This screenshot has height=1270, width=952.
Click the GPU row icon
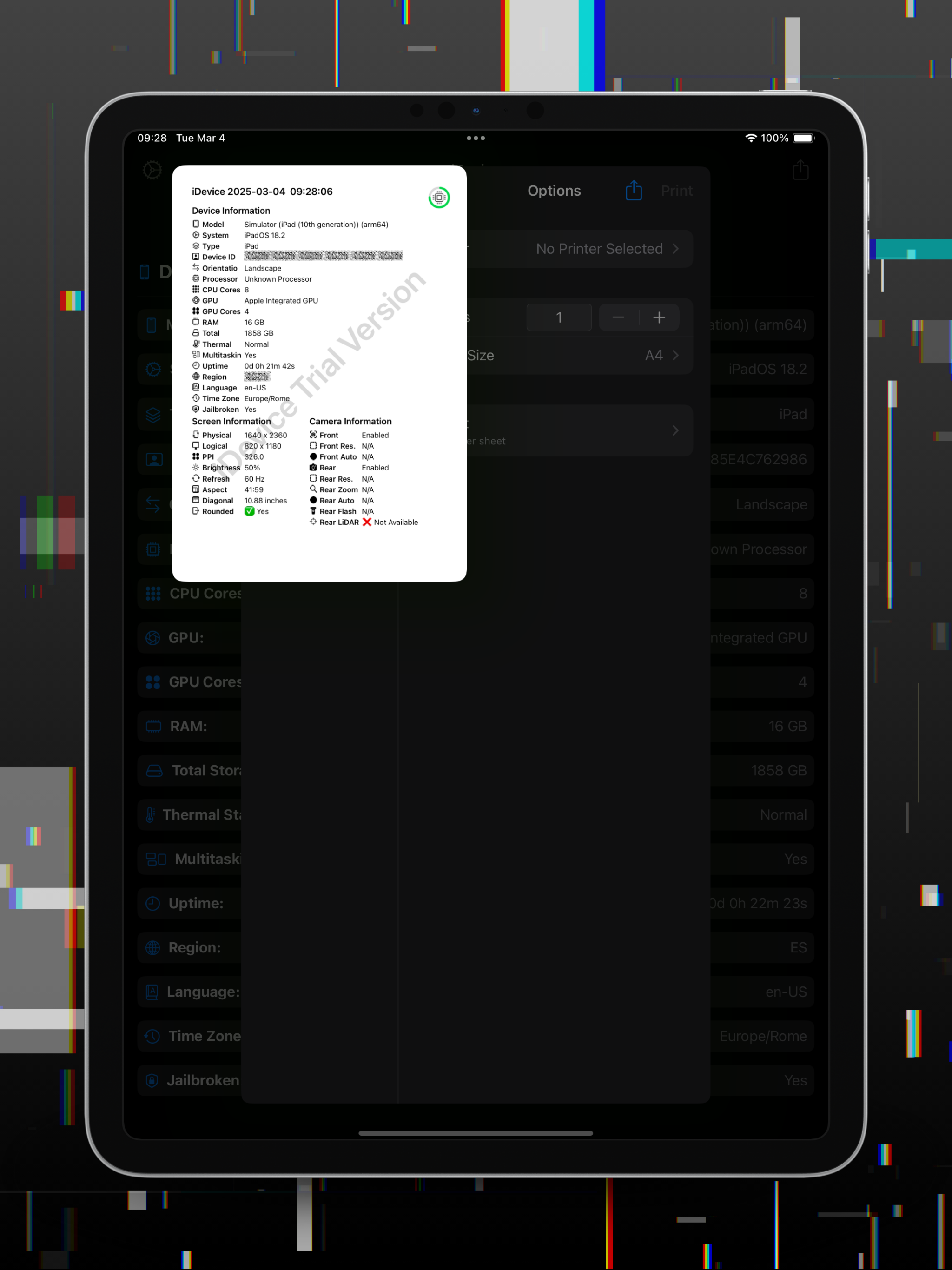[x=153, y=638]
